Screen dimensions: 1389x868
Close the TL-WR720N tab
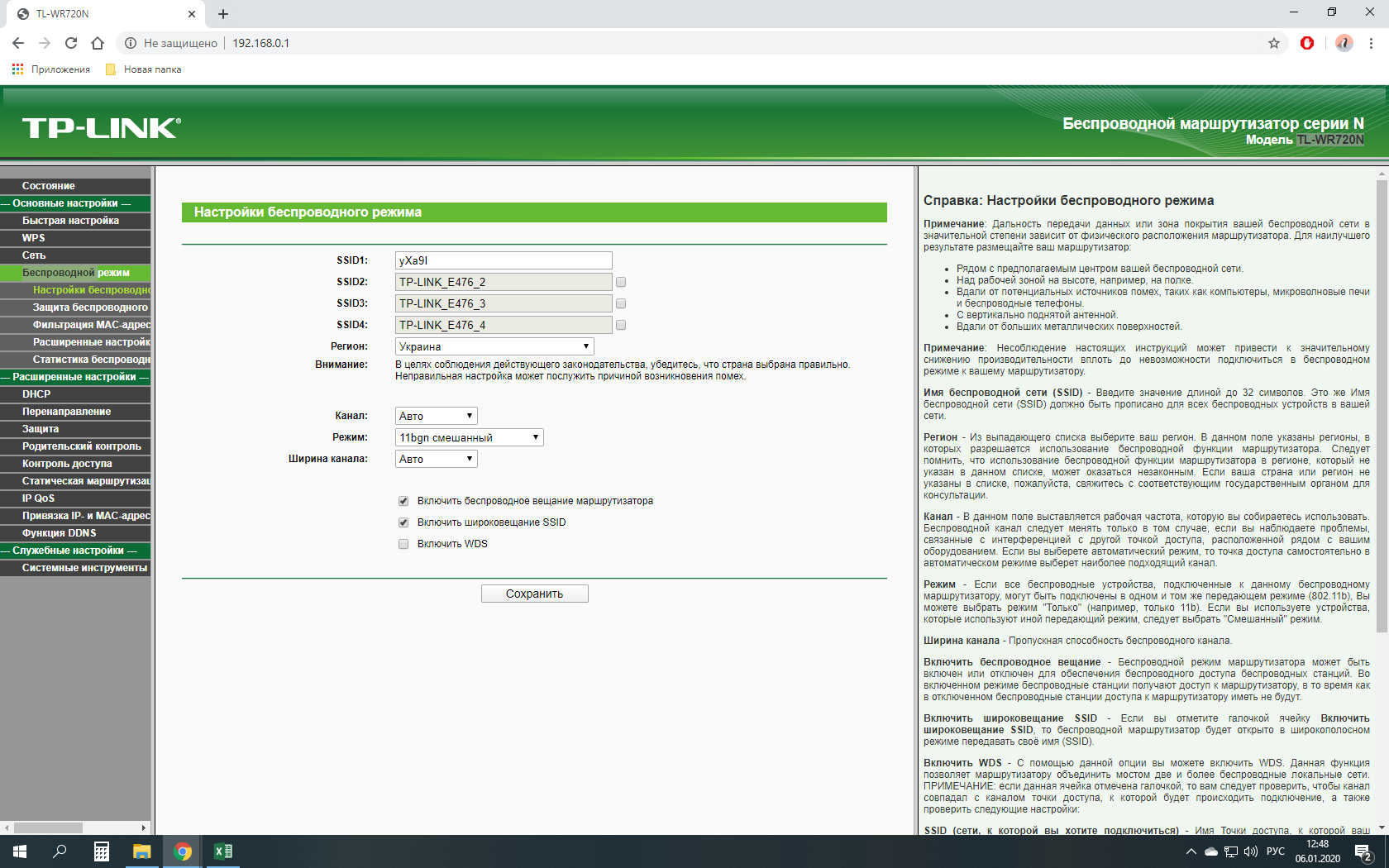[192, 14]
